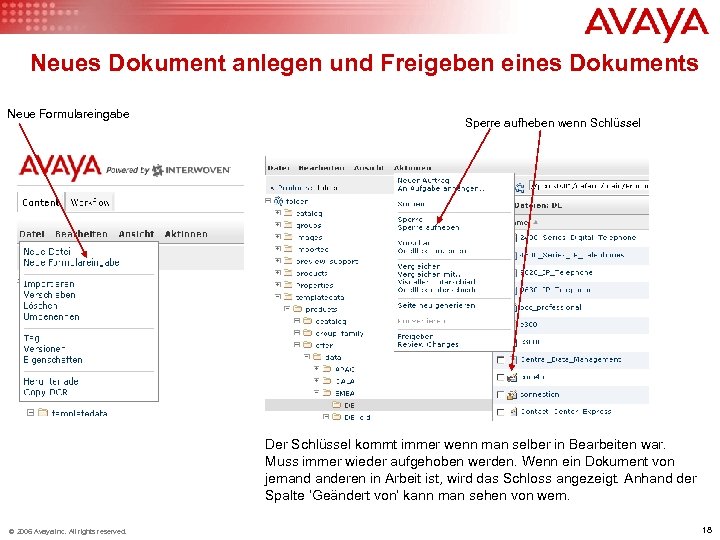This screenshot has height=540, width=720.
Task: Expand the preview_support folder node
Action: (x=278, y=261)
